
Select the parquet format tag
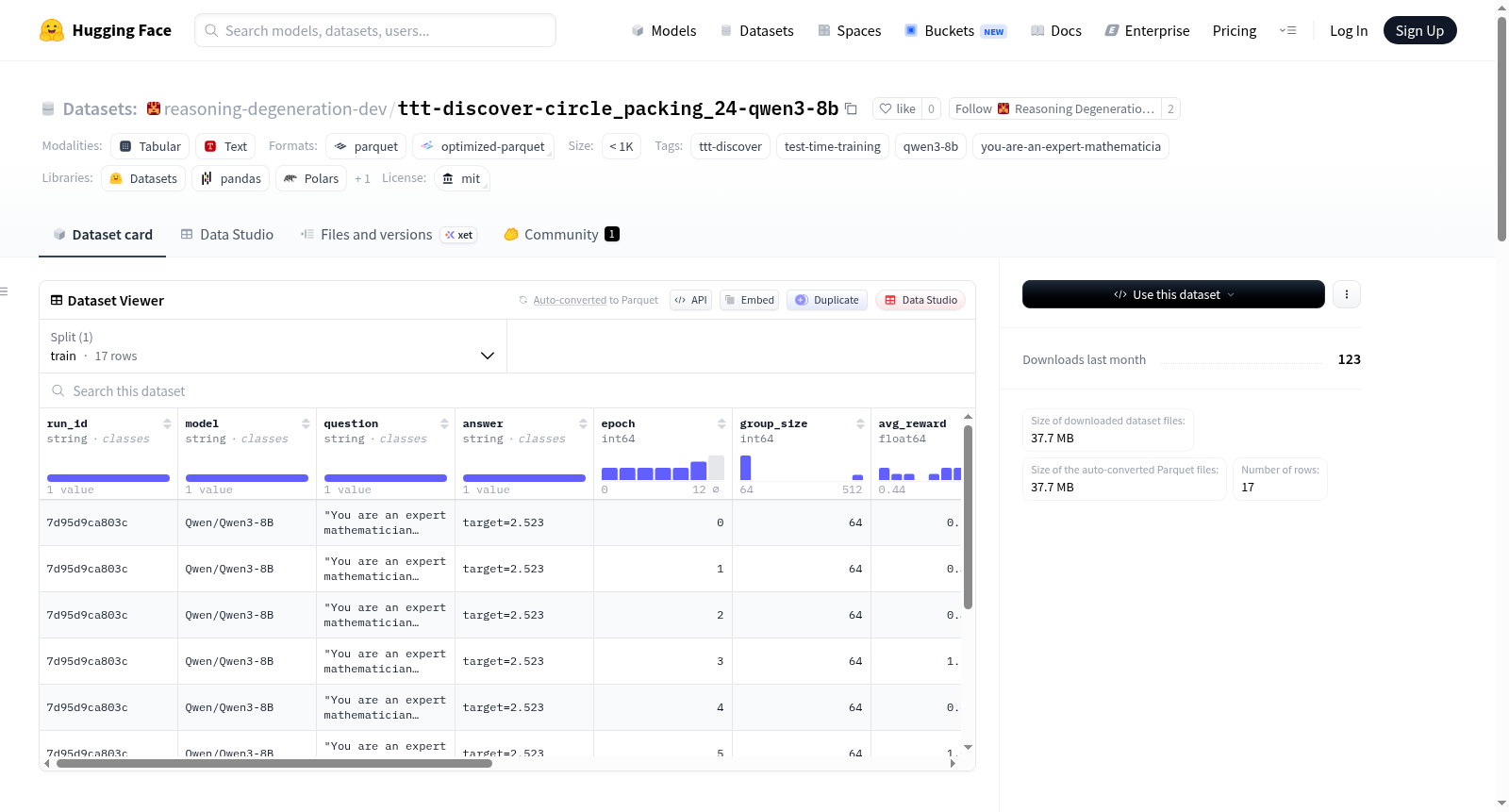(366, 146)
